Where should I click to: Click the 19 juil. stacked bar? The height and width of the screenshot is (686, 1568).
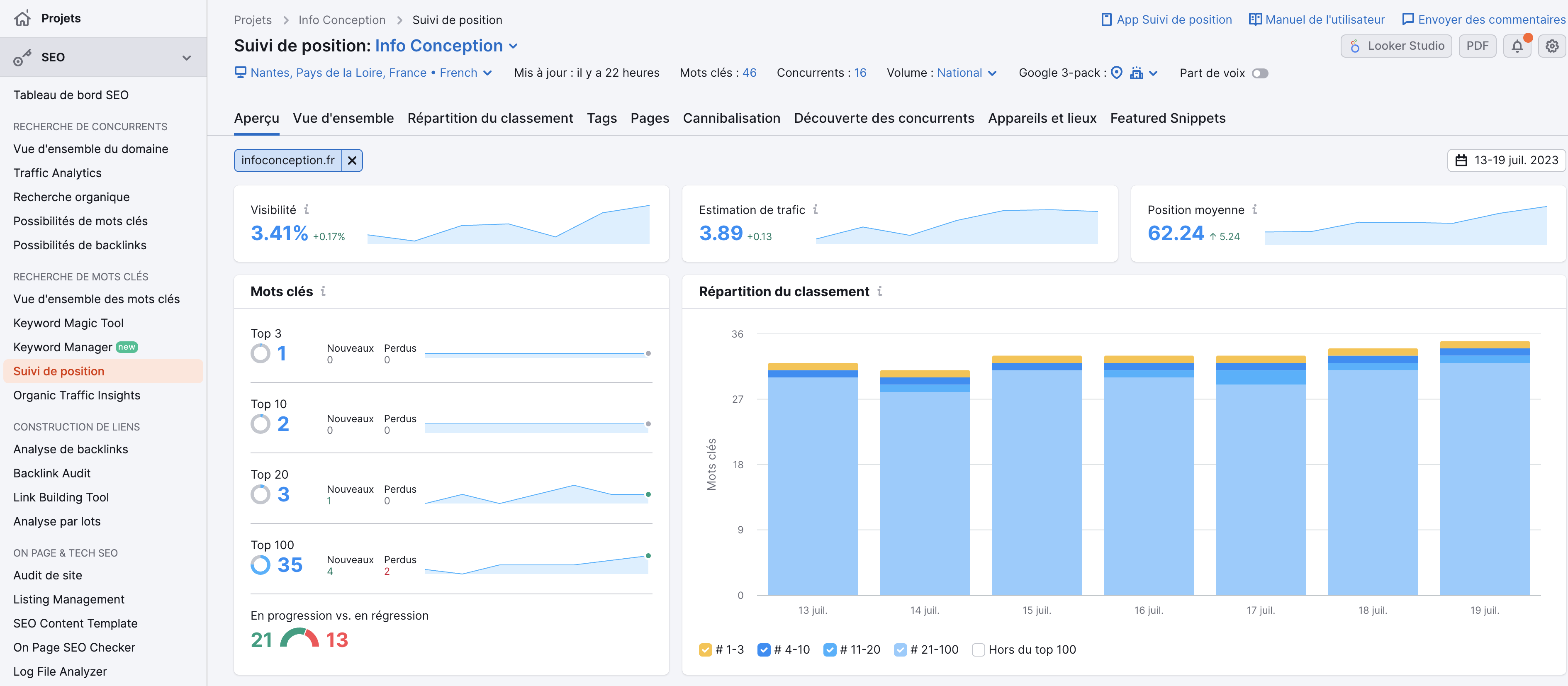[1484, 468]
